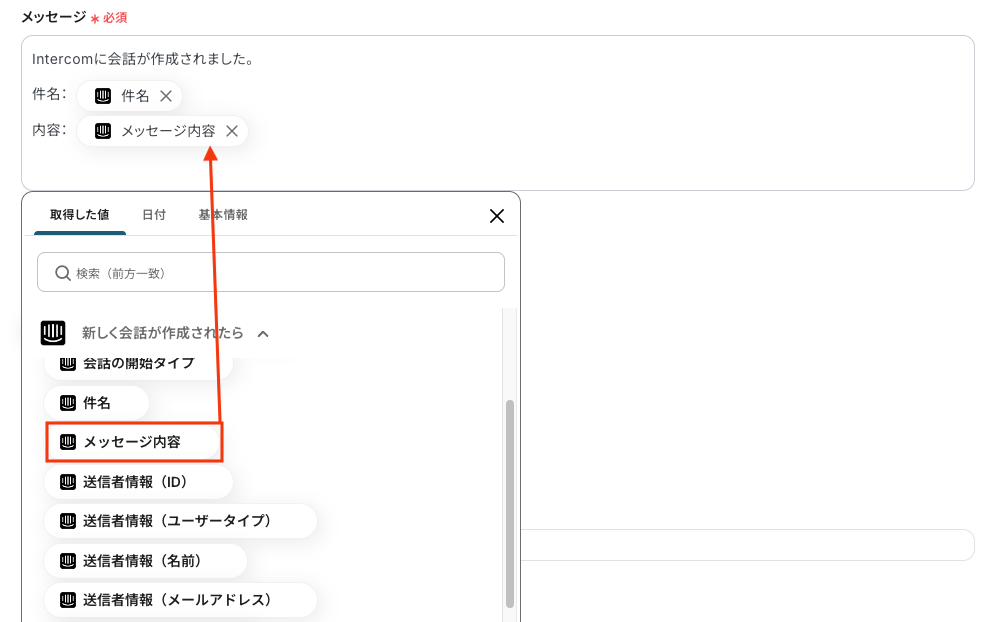Focus the 検索（前方一致） search field
The height and width of the screenshot is (622, 995).
(x=280, y=272)
